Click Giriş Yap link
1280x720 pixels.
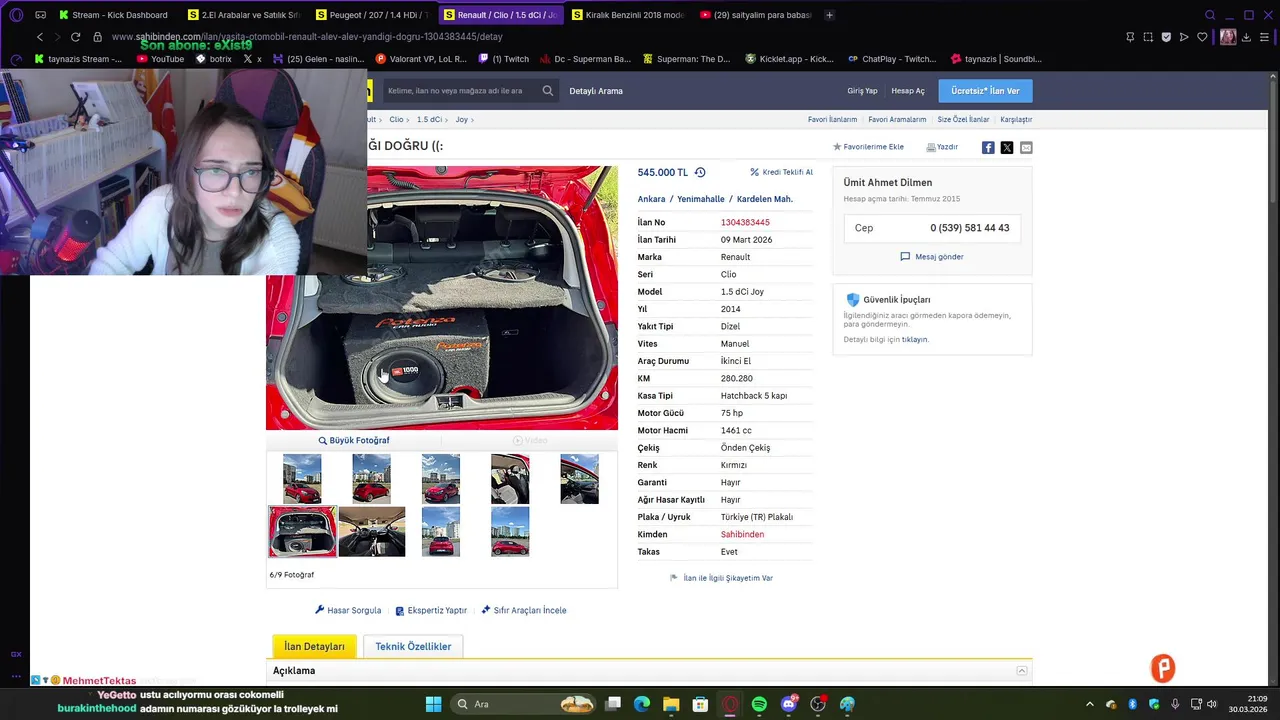click(862, 91)
